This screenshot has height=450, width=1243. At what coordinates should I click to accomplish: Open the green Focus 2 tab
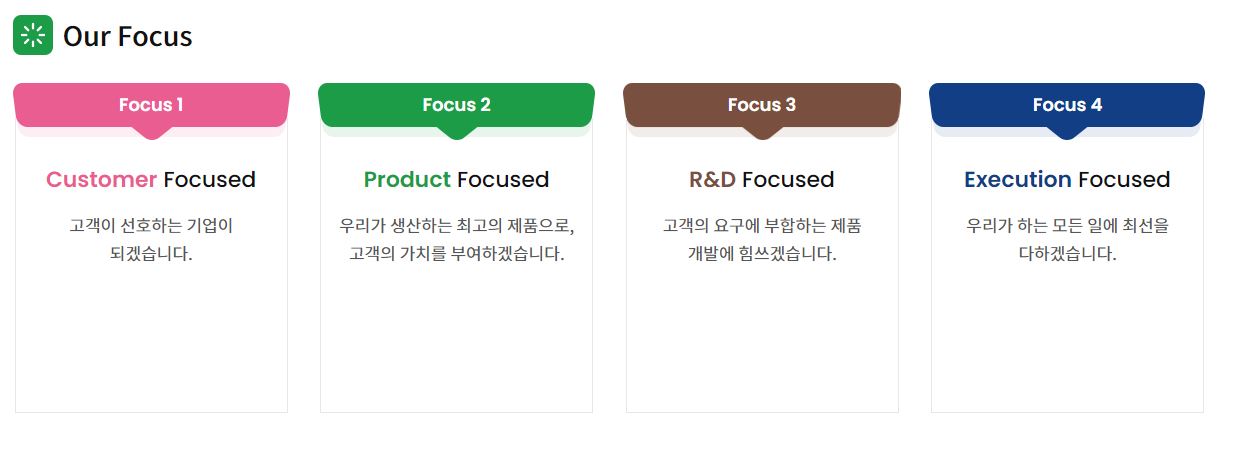coord(457,105)
